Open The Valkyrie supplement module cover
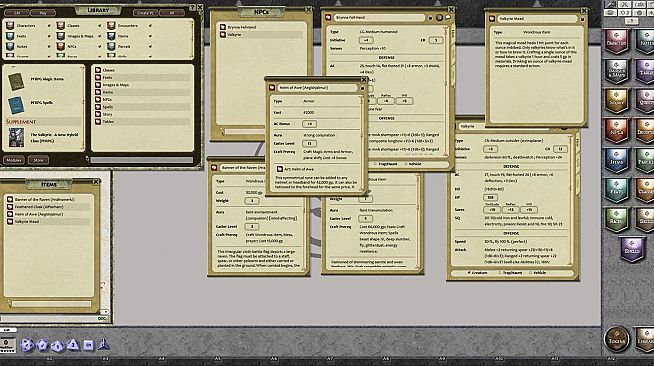This screenshot has width=654, height=366. point(16,138)
